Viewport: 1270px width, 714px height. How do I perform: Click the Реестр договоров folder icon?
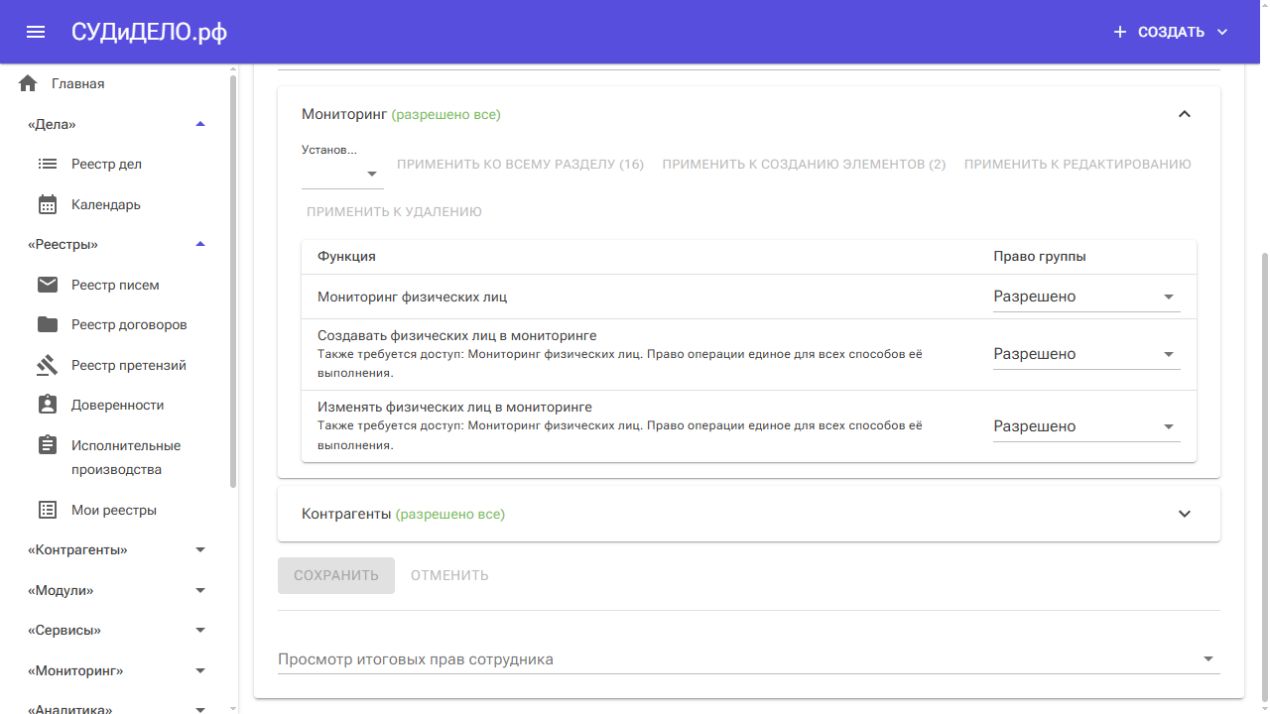click(48, 325)
